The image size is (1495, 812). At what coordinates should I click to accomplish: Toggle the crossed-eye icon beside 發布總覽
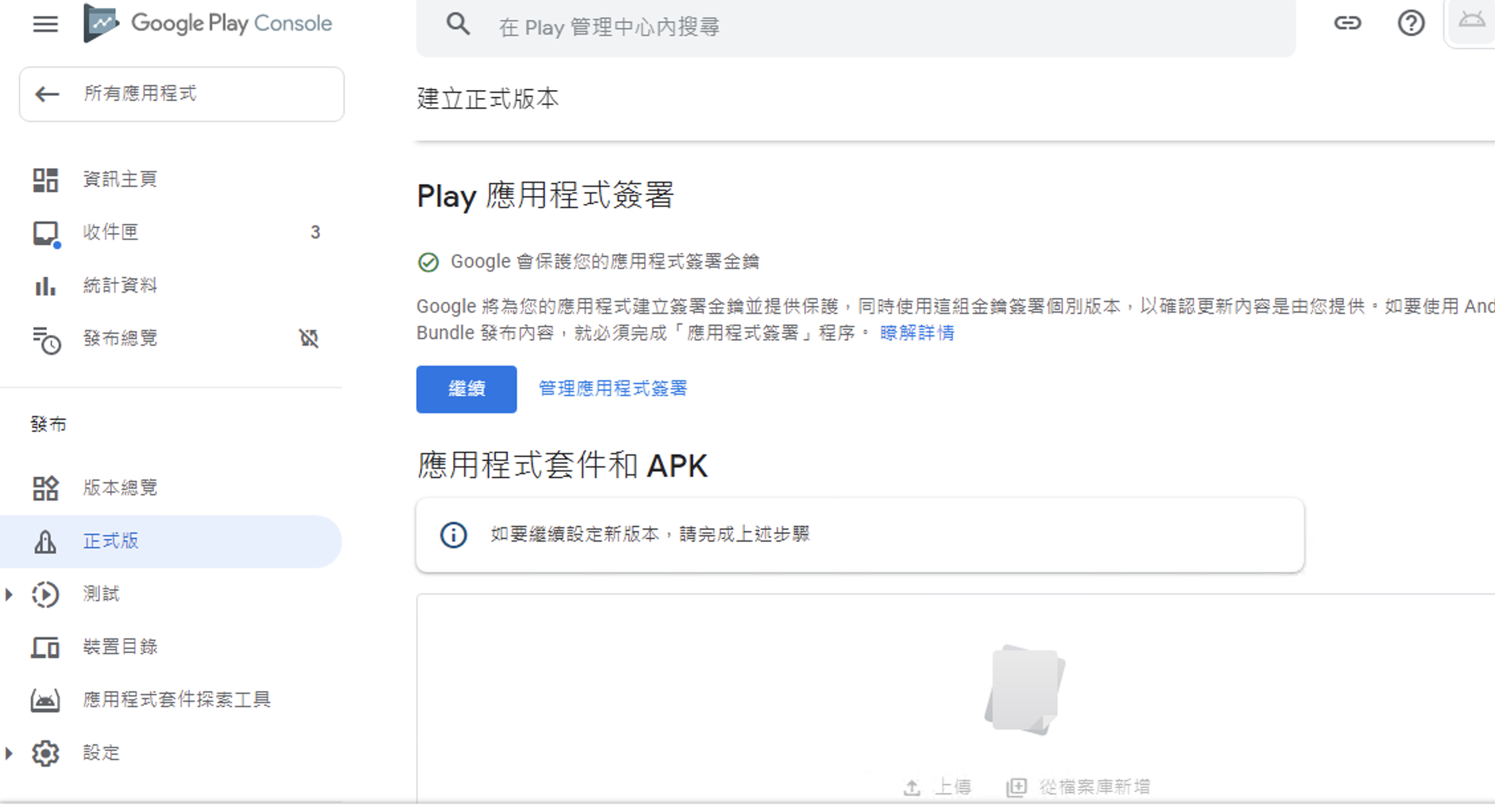click(x=310, y=338)
